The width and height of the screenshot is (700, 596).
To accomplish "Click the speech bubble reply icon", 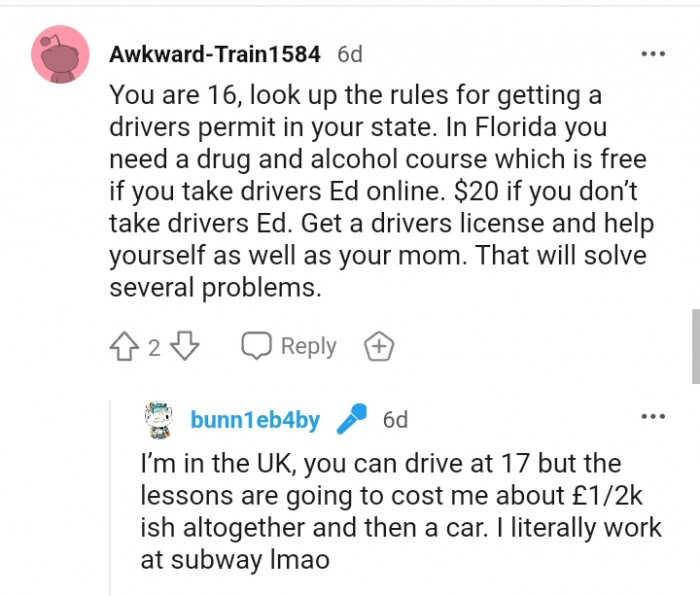I will 257,347.
